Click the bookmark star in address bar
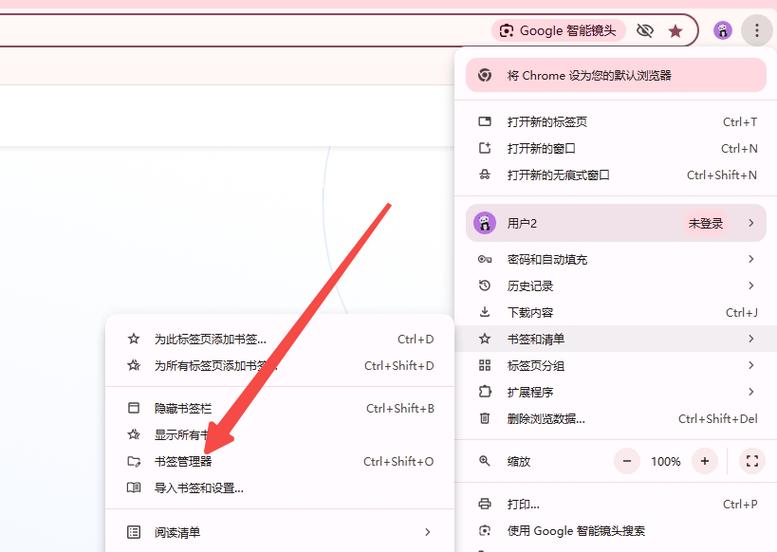This screenshot has height=552, width=777. tap(675, 31)
